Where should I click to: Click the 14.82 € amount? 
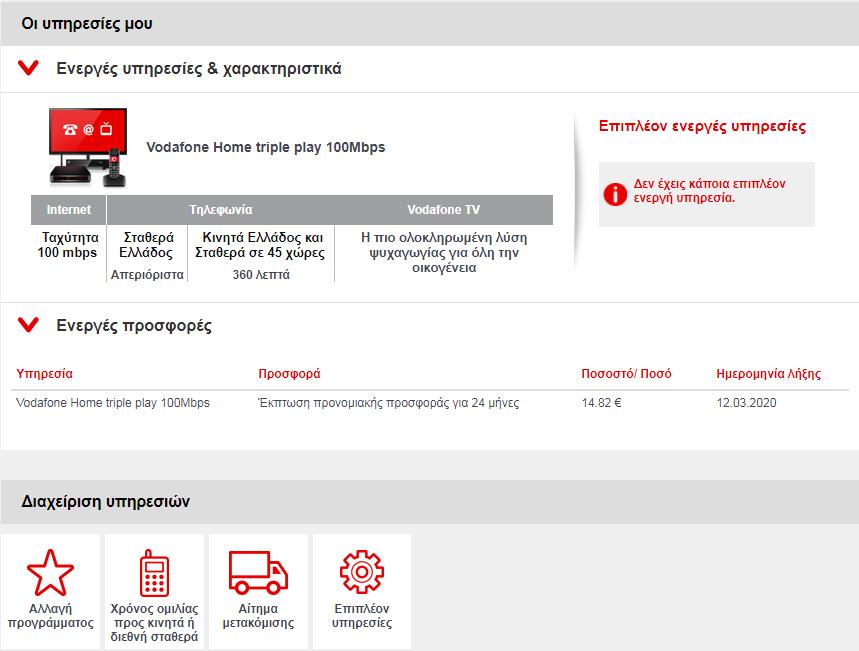click(x=602, y=403)
